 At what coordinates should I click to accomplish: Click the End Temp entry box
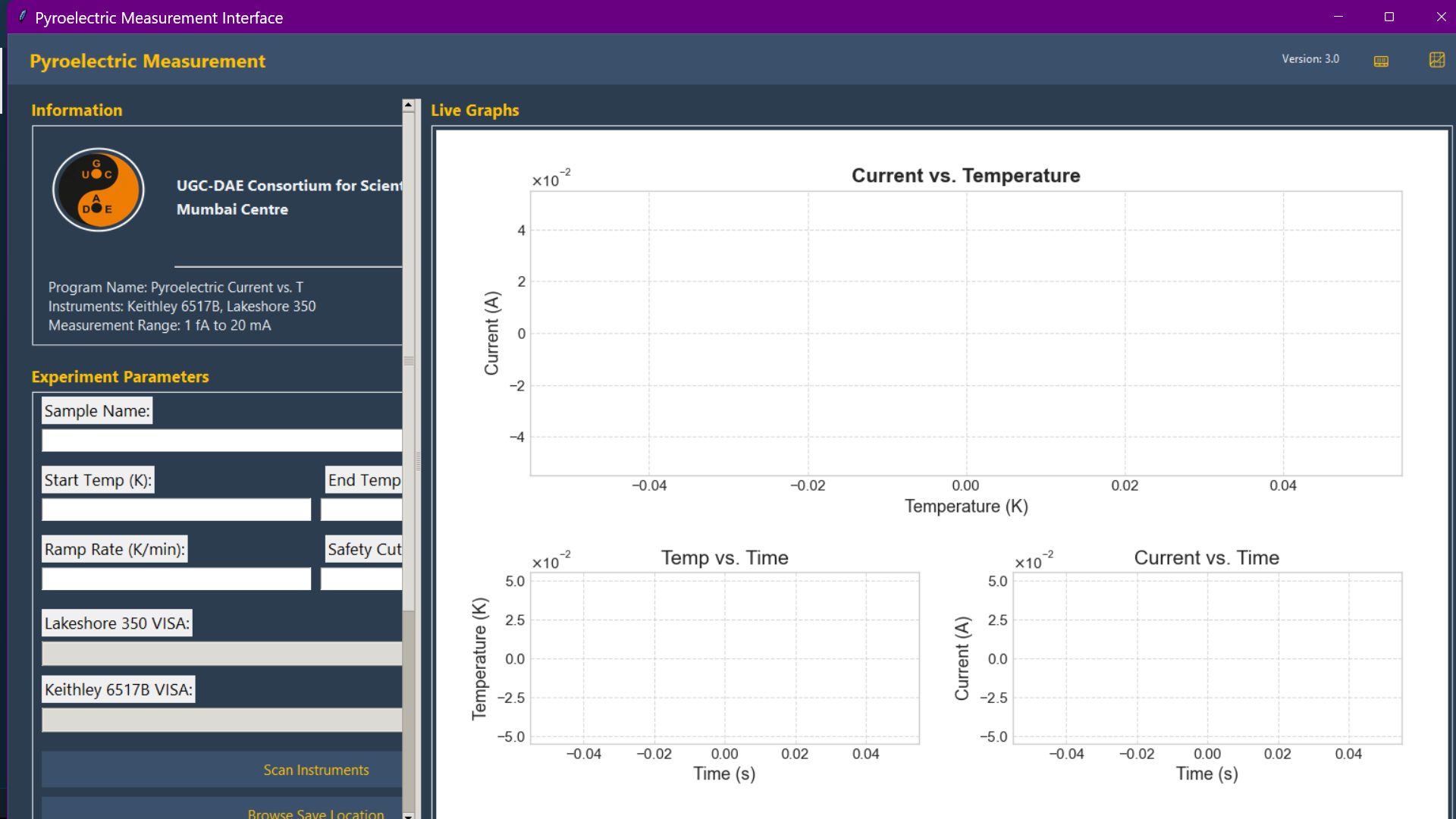[x=361, y=510]
